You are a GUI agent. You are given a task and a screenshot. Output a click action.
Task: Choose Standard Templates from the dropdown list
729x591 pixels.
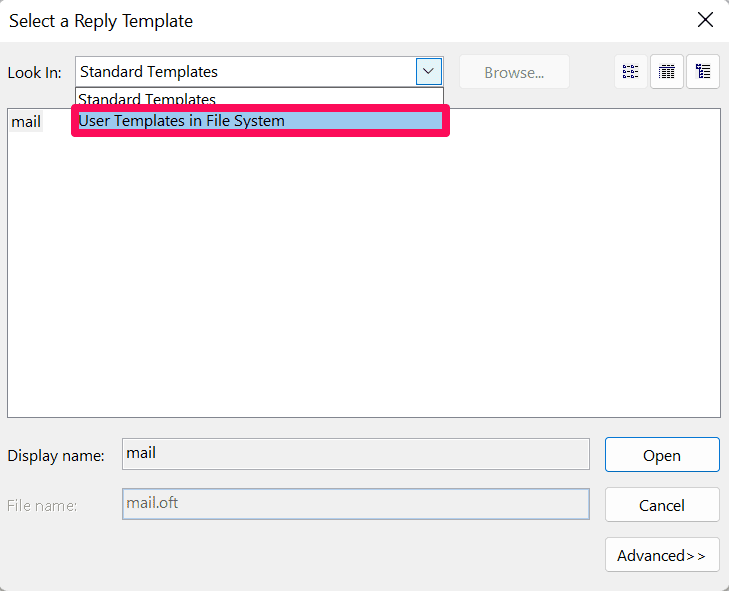point(147,100)
